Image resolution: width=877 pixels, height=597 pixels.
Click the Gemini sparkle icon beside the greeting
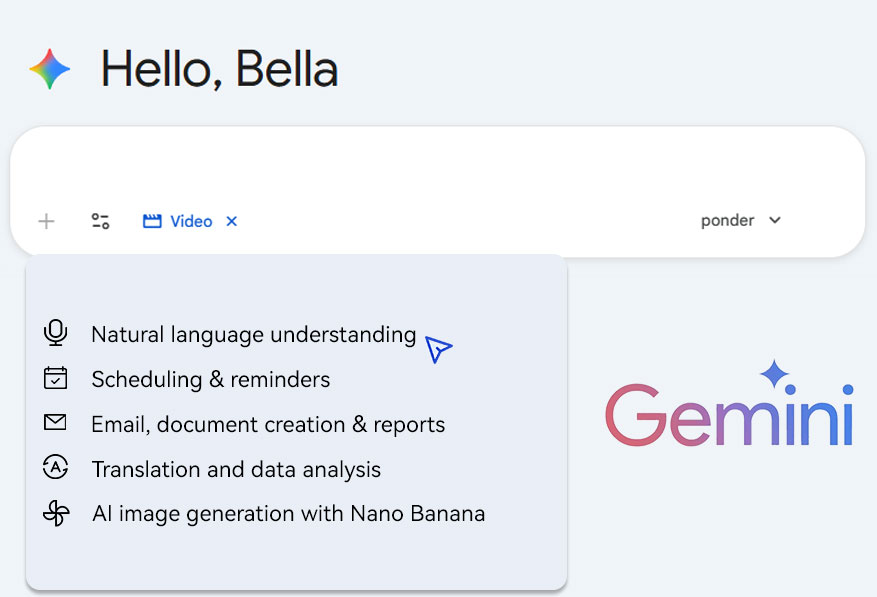(50, 69)
